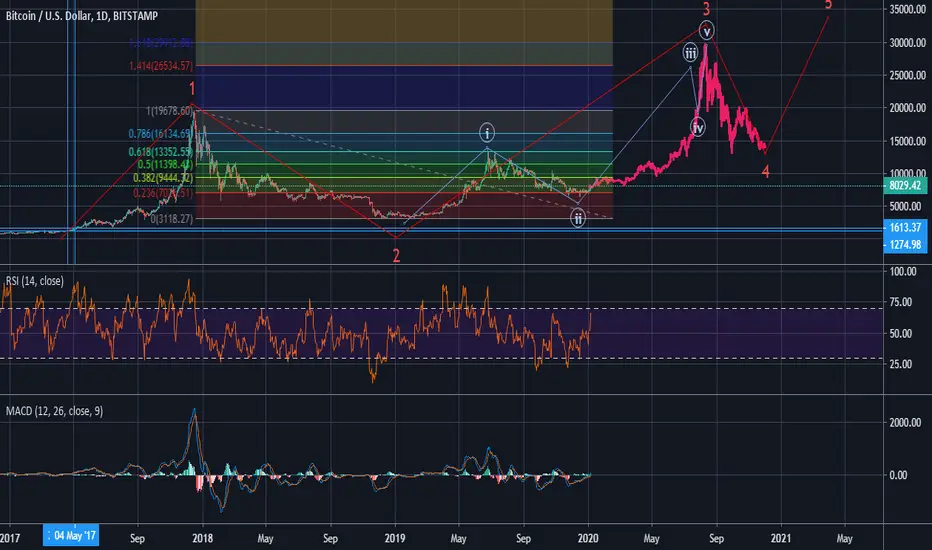Select the RSI (14, close) indicator label
Image resolution: width=932 pixels, height=550 pixels.
[34, 281]
